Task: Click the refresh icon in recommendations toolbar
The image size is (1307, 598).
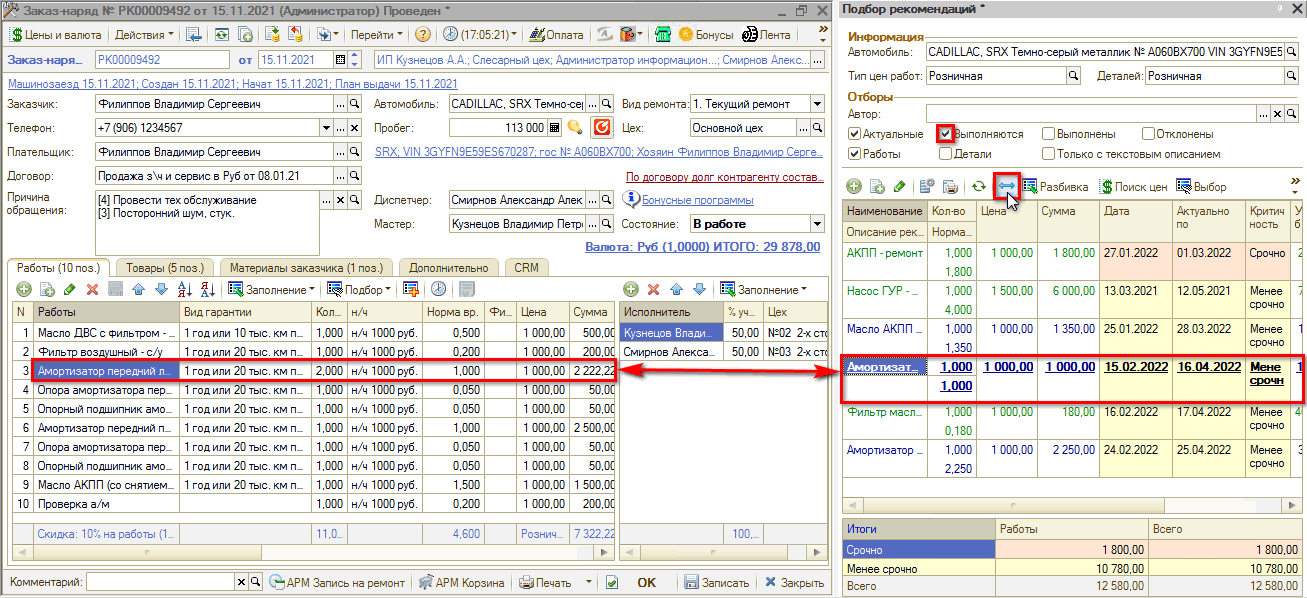Action: coord(979,186)
